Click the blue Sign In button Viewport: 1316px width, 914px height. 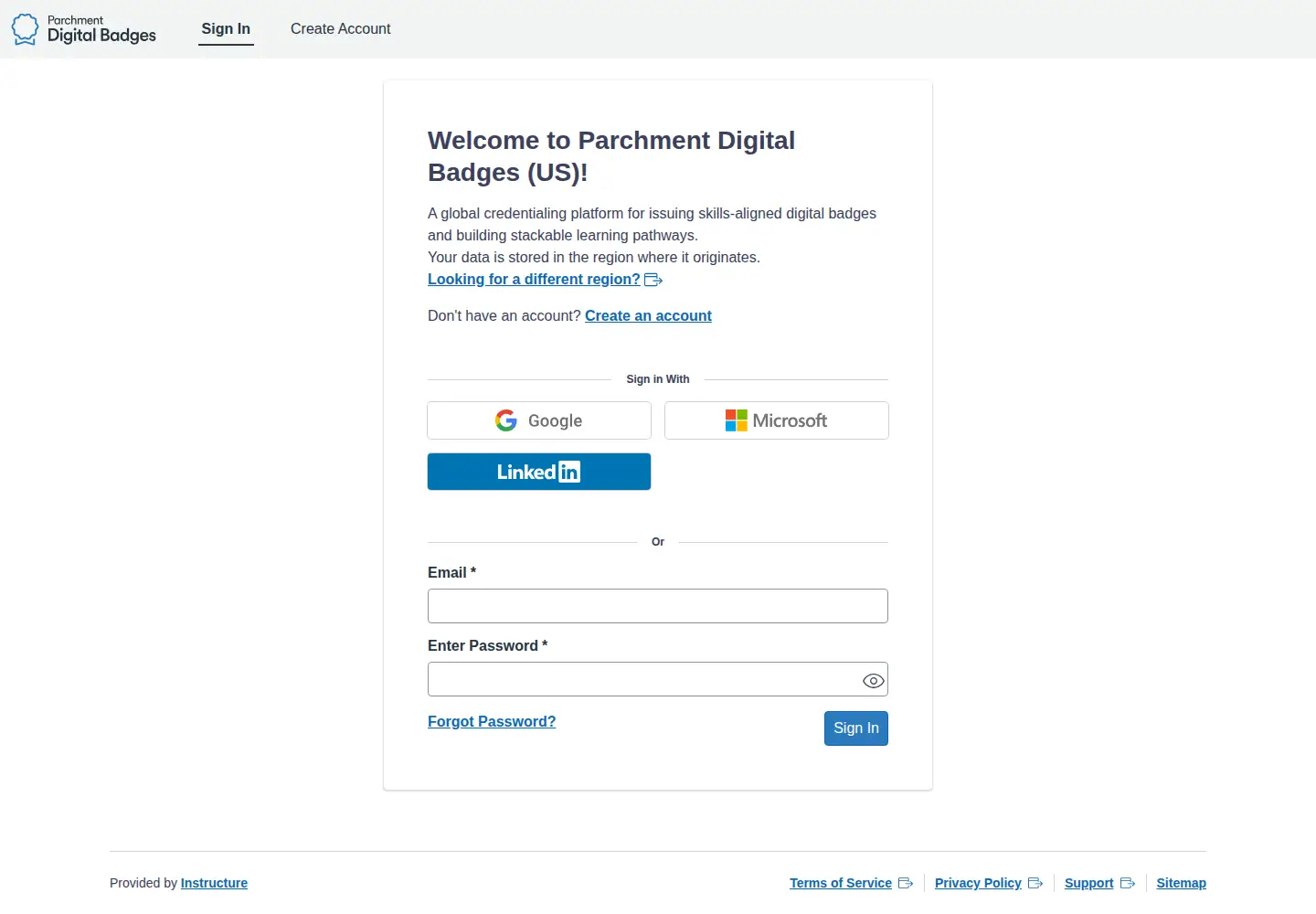click(x=856, y=728)
